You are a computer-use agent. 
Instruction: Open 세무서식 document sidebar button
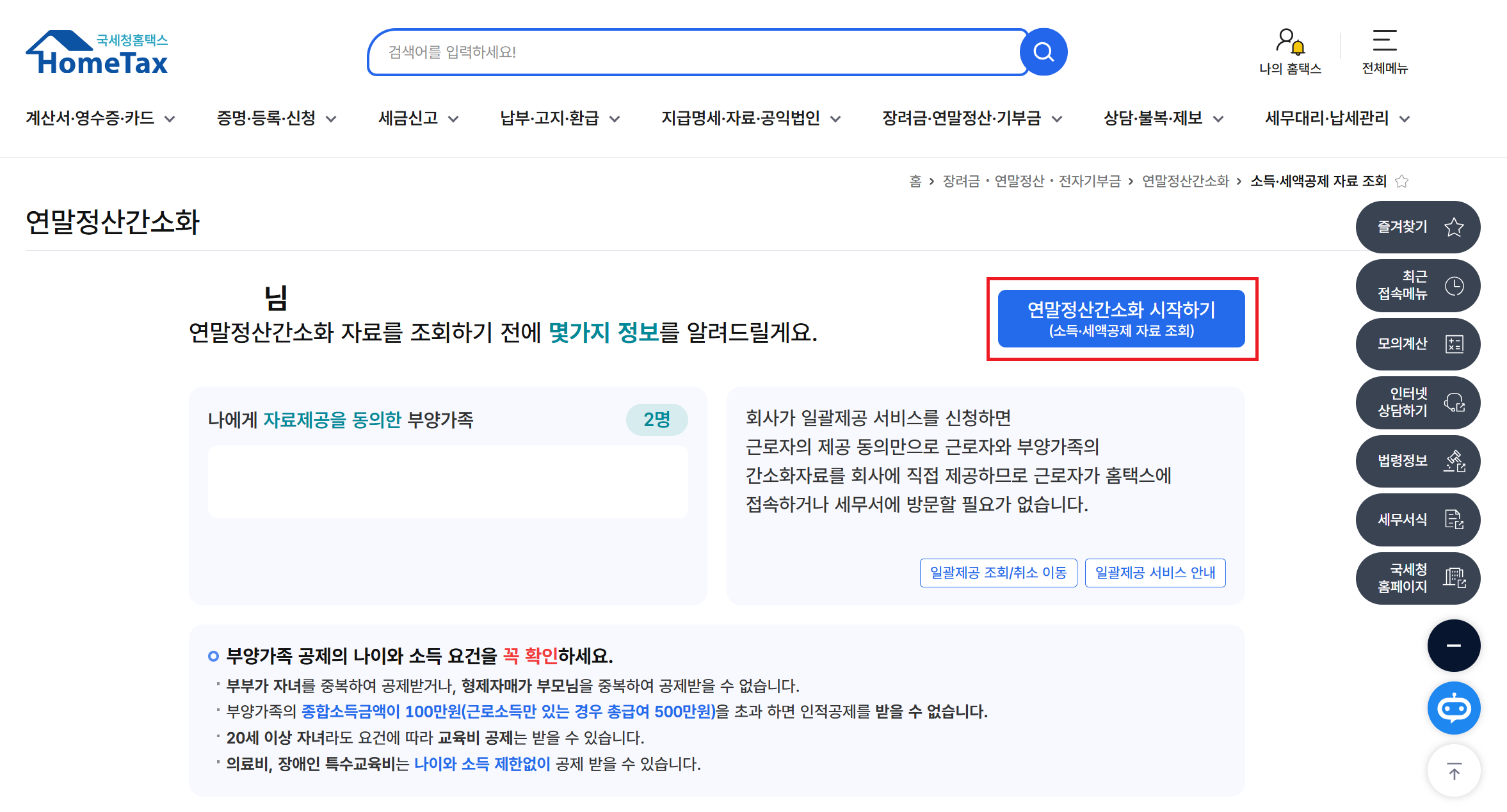point(1418,520)
